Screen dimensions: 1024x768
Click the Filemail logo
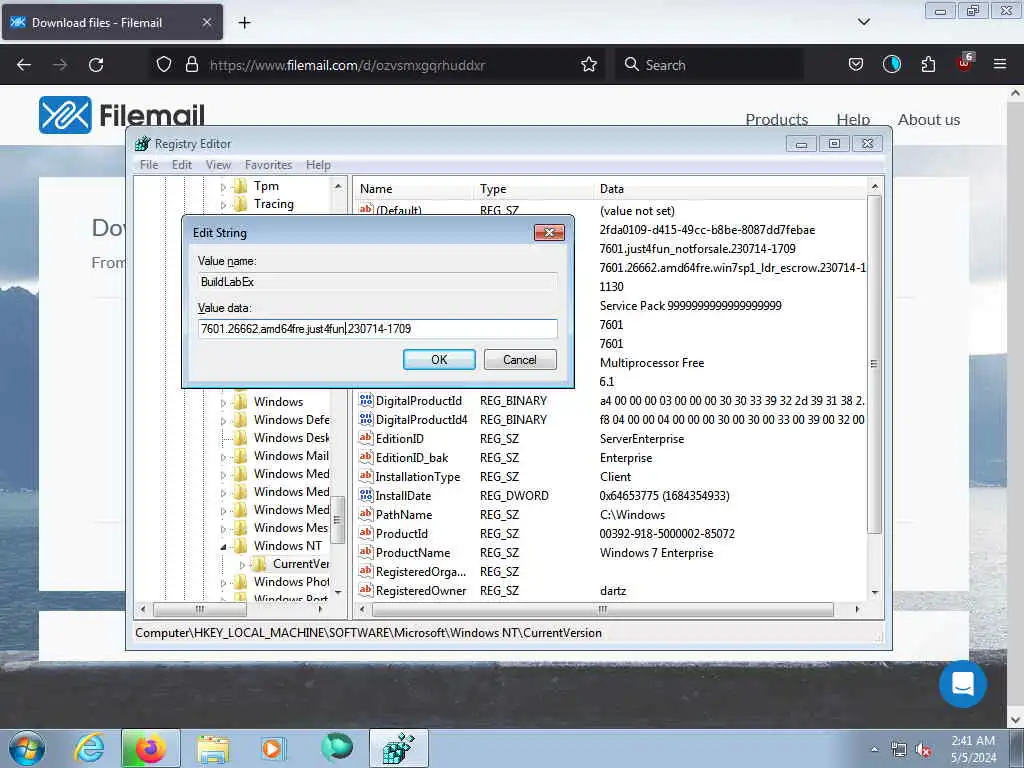(121, 115)
